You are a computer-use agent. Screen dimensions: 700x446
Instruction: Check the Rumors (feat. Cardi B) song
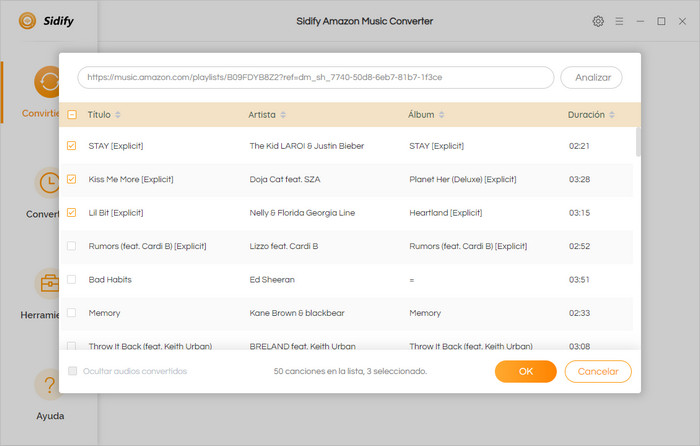pyautogui.click(x=71, y=246)
